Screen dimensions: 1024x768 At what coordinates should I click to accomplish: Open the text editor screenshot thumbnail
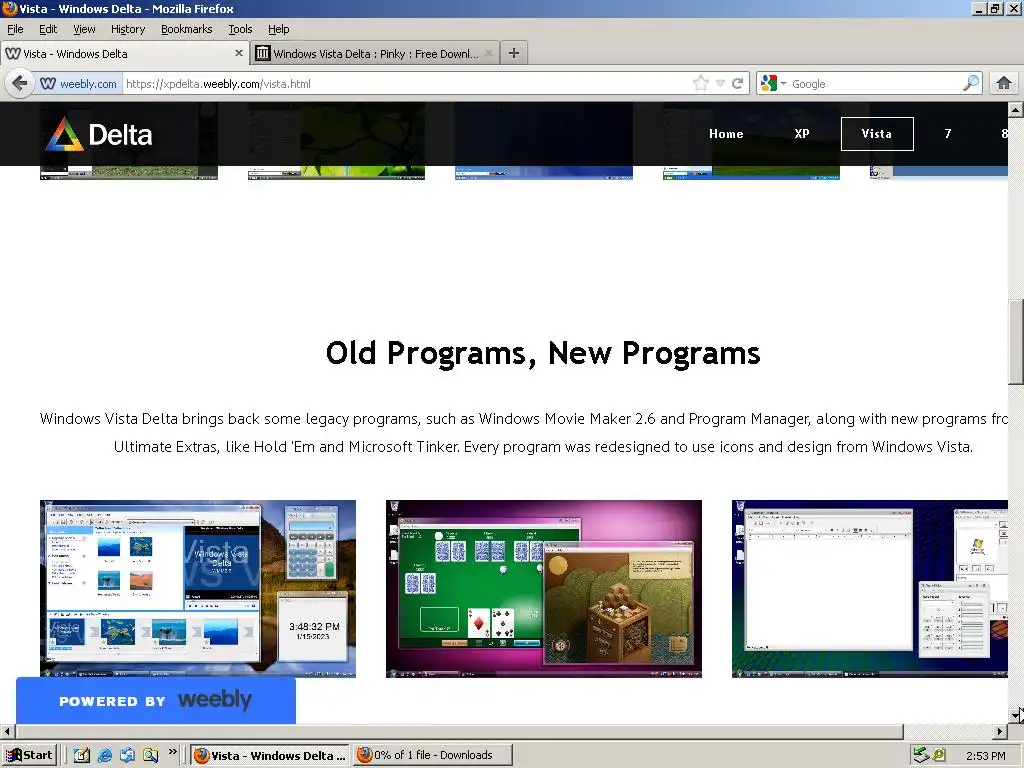coord(870,589)
